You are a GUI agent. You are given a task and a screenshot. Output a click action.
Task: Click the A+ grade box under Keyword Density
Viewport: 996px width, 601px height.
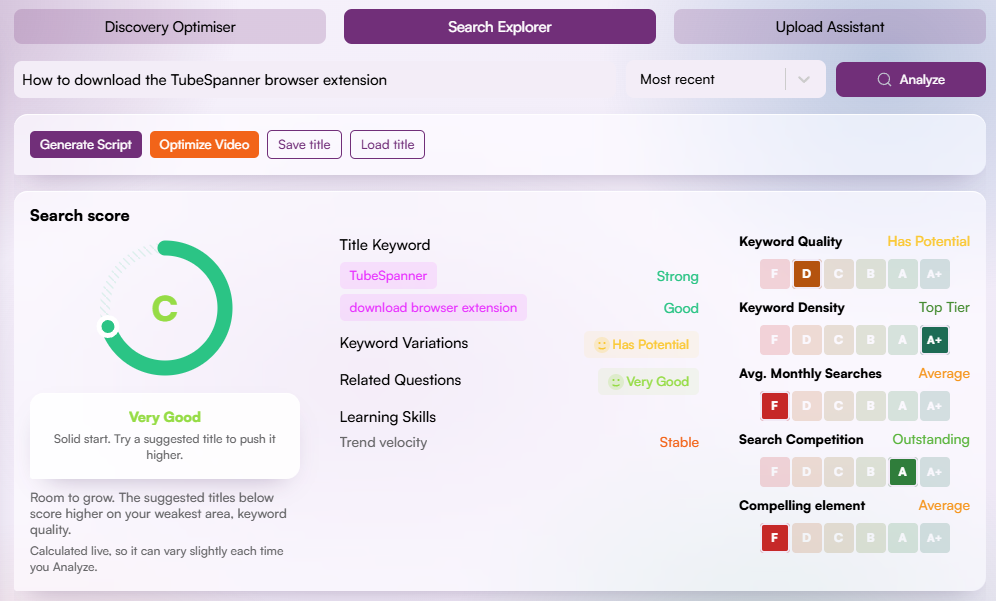pyautogui.click(x=934, y=340)
